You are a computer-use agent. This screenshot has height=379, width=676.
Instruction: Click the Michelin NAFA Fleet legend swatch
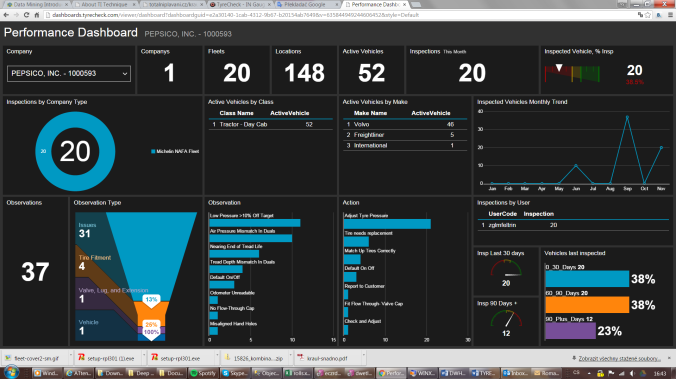click(153, 151)
